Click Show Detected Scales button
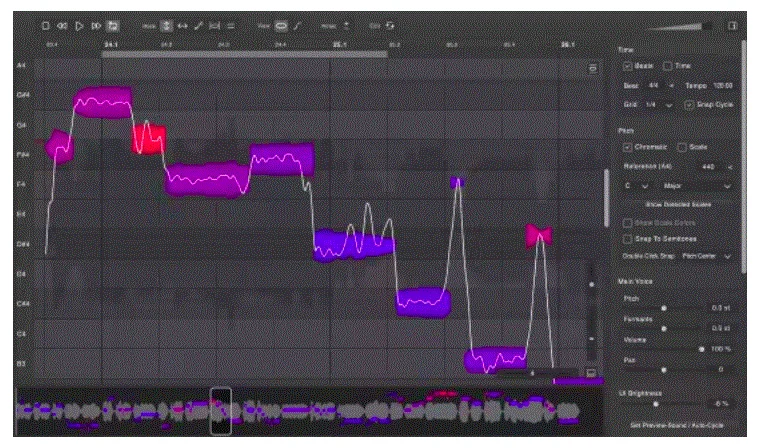 (x=678, y=204)
